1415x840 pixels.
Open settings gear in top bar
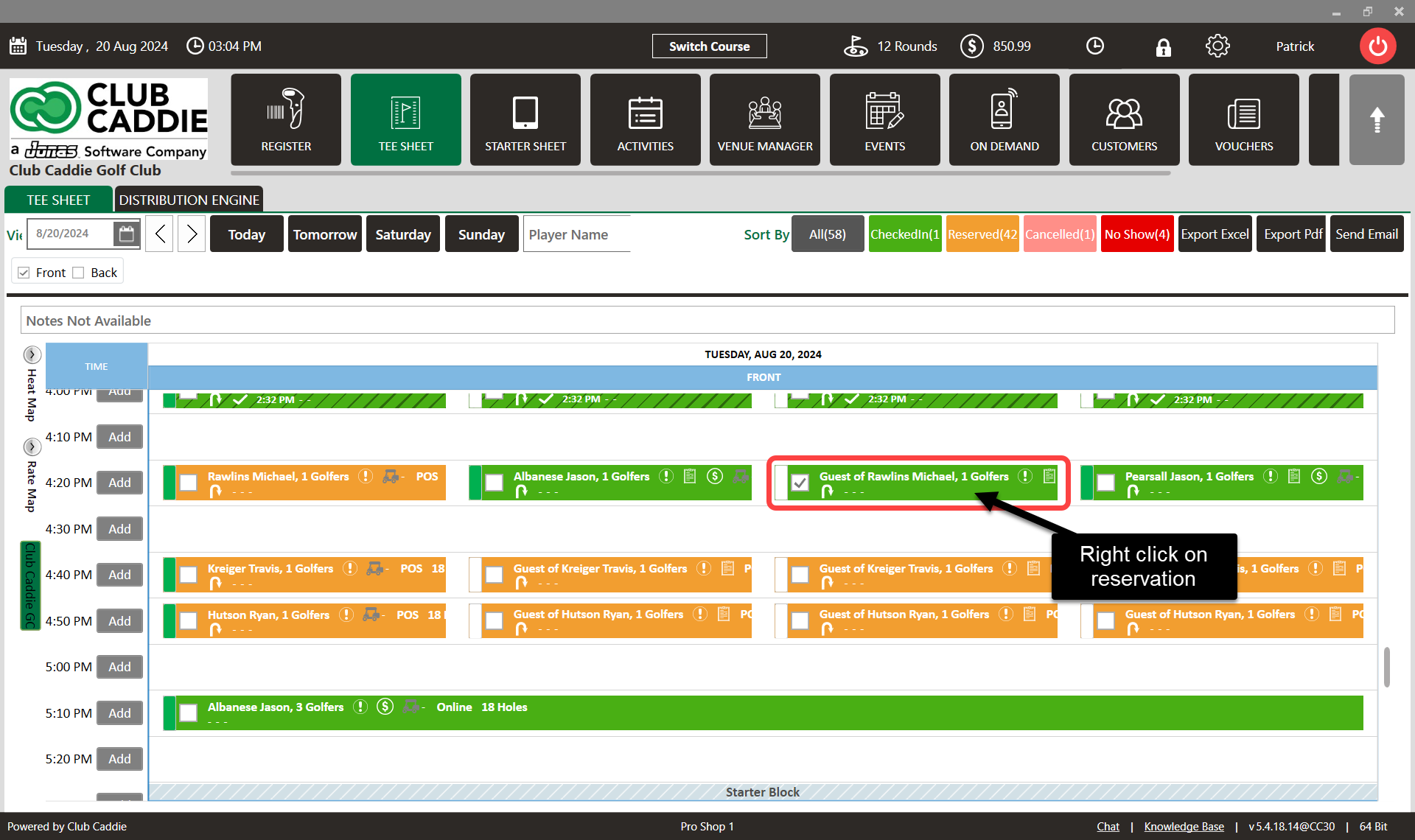pyautogui.click(x=1217, y=46)
